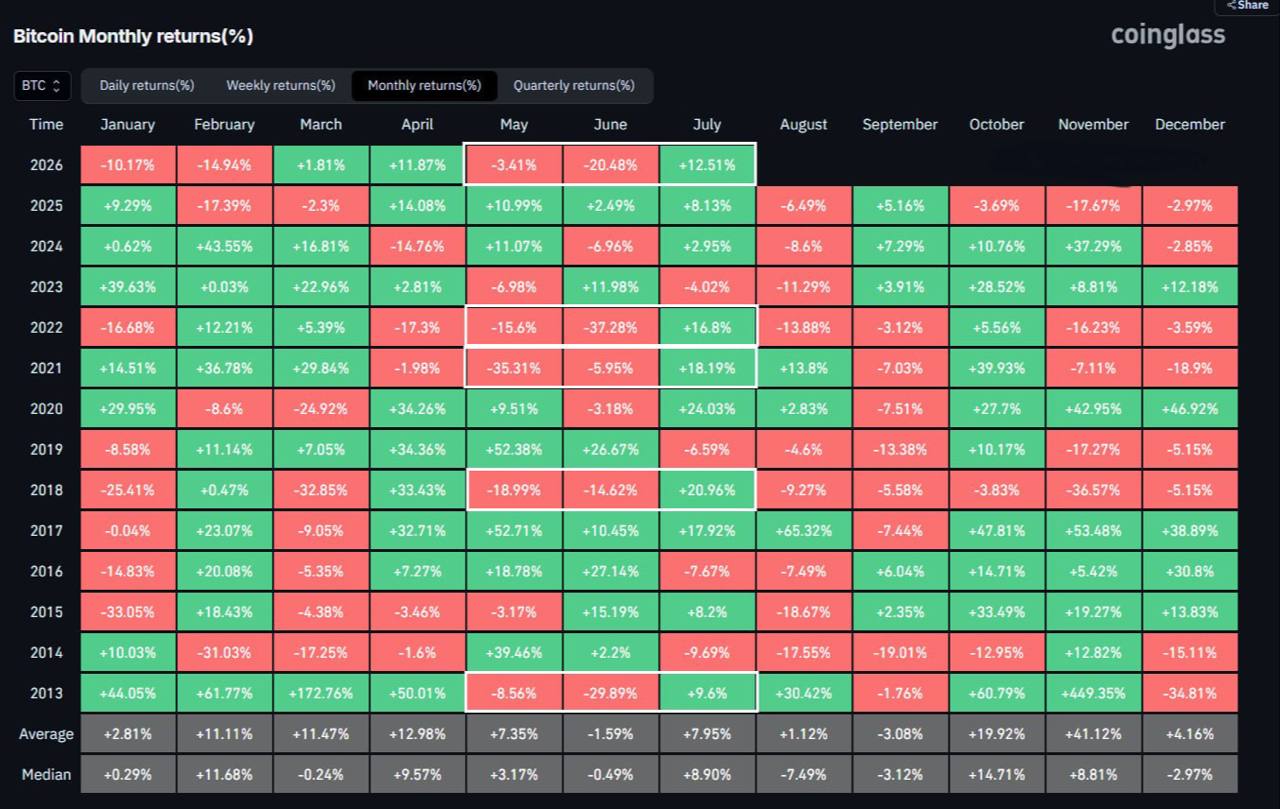Screen dimensions: 1280x809
Task: Click the Bitcoin Monthly returns(%) title
Action: coord(133,37)
